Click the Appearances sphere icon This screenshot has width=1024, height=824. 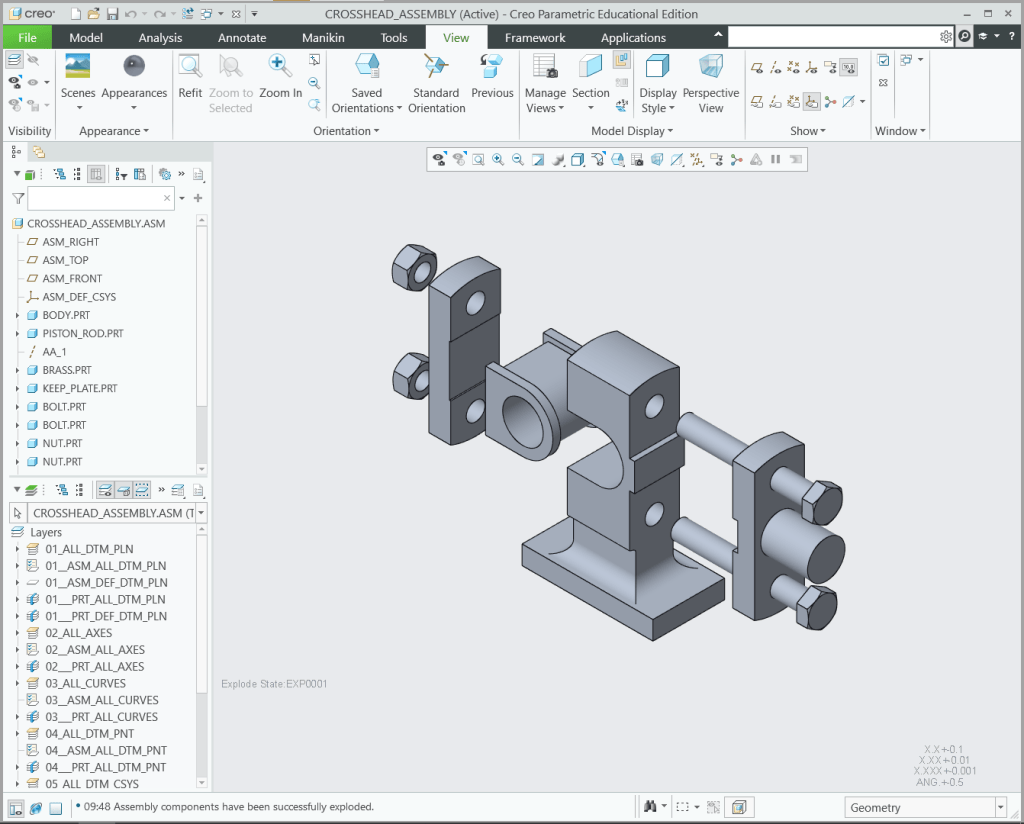[x=134, y=67]
